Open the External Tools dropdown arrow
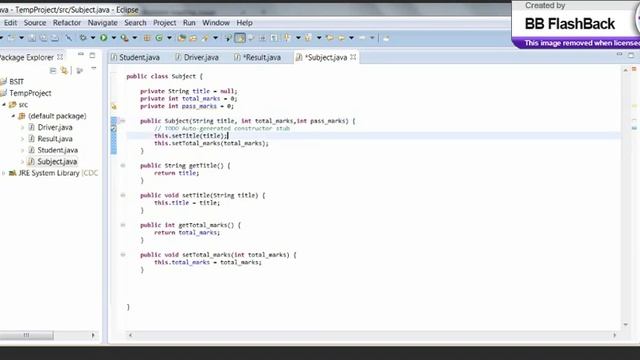Viewport: 640px width, 360px height. click(x=135, y=38)
